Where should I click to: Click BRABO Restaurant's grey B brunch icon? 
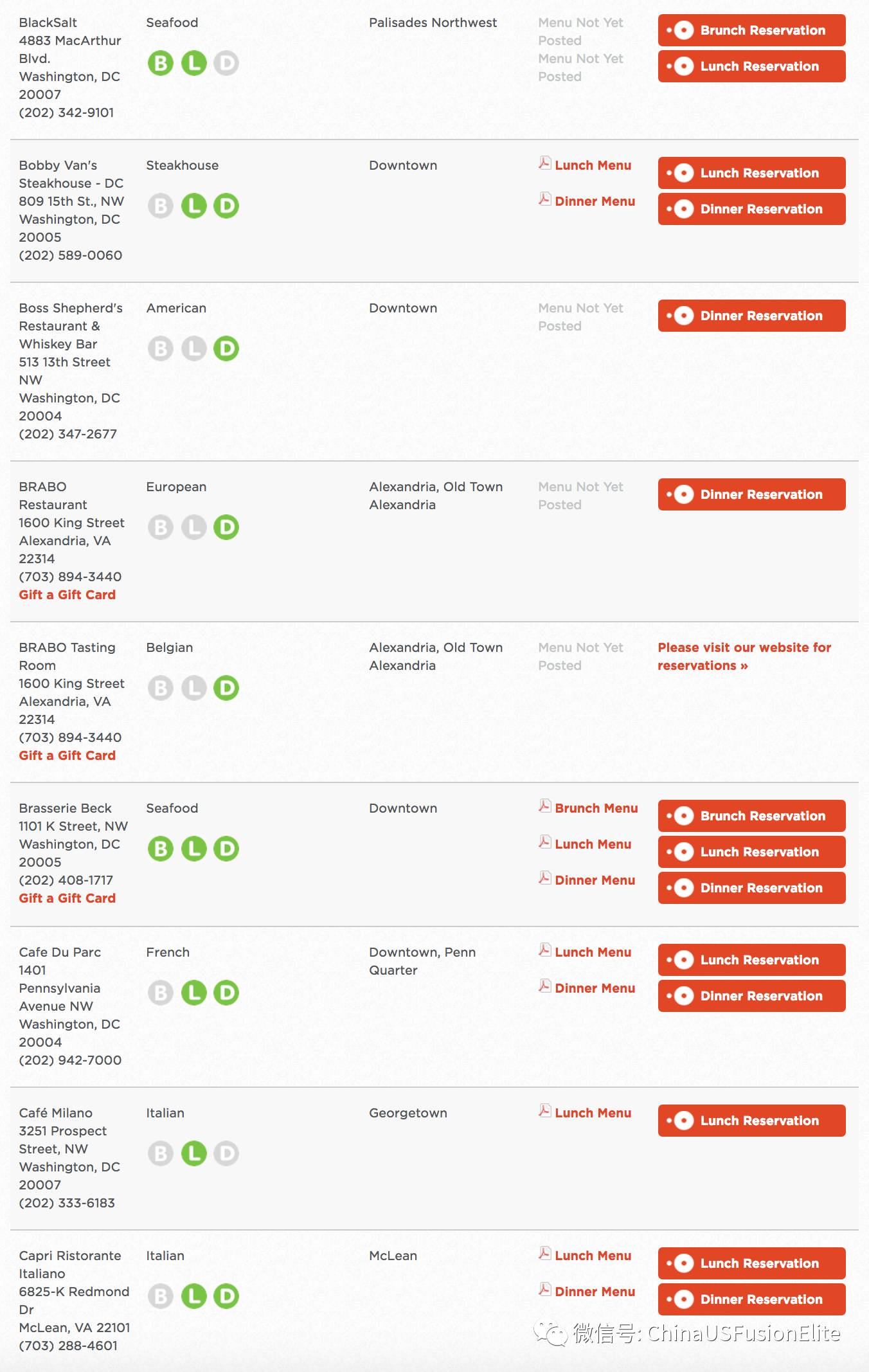[x=161, y=527]
